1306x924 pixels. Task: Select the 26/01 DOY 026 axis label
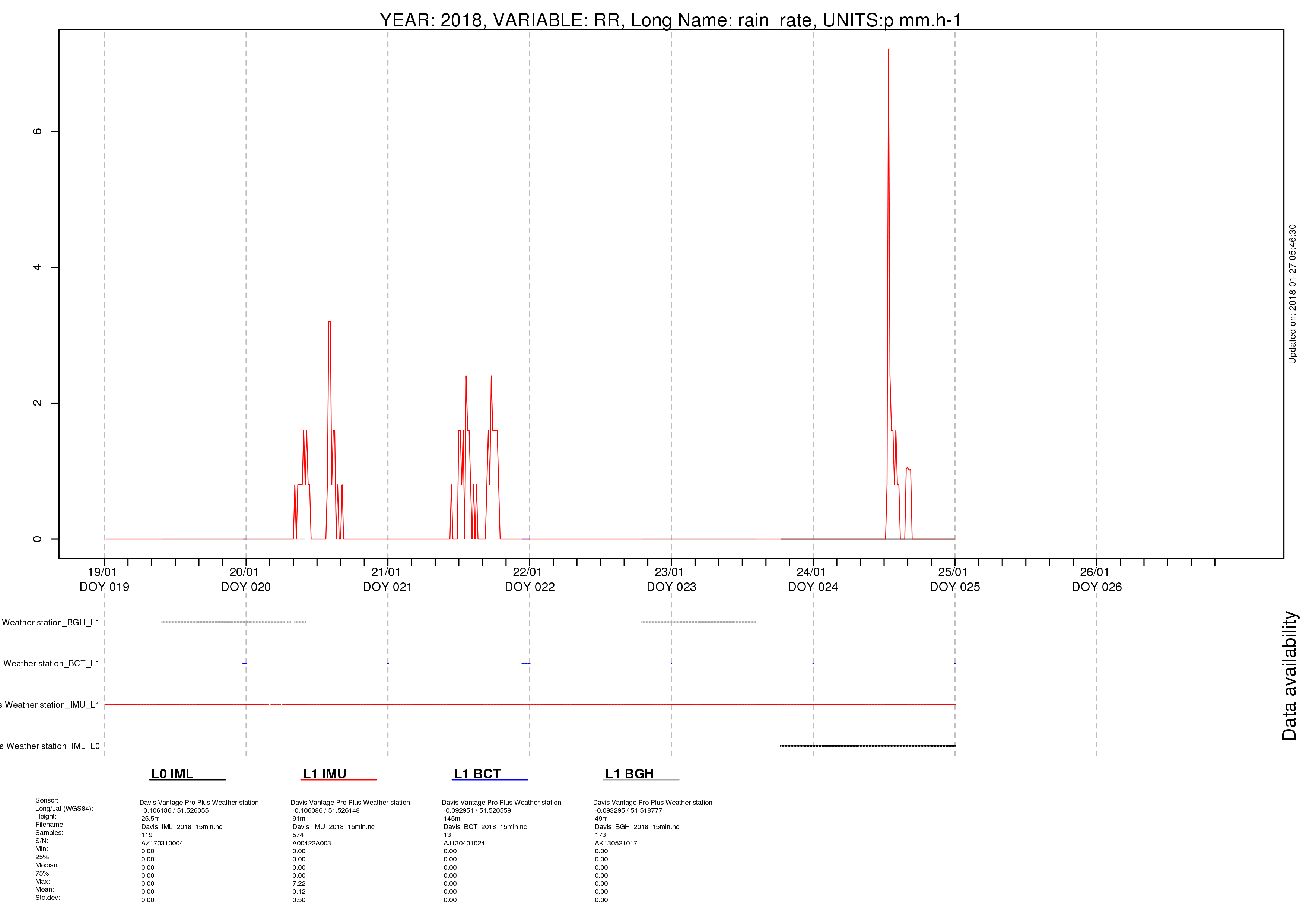click(x=1097, y=579)
